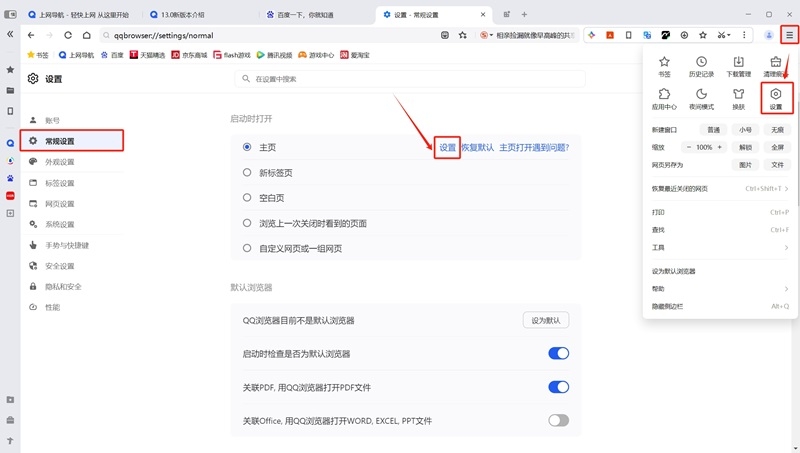Viewport: 800px width, 453px height.
Task: Open dropdown arrow beside scissors icon
Action: point(729,35)
